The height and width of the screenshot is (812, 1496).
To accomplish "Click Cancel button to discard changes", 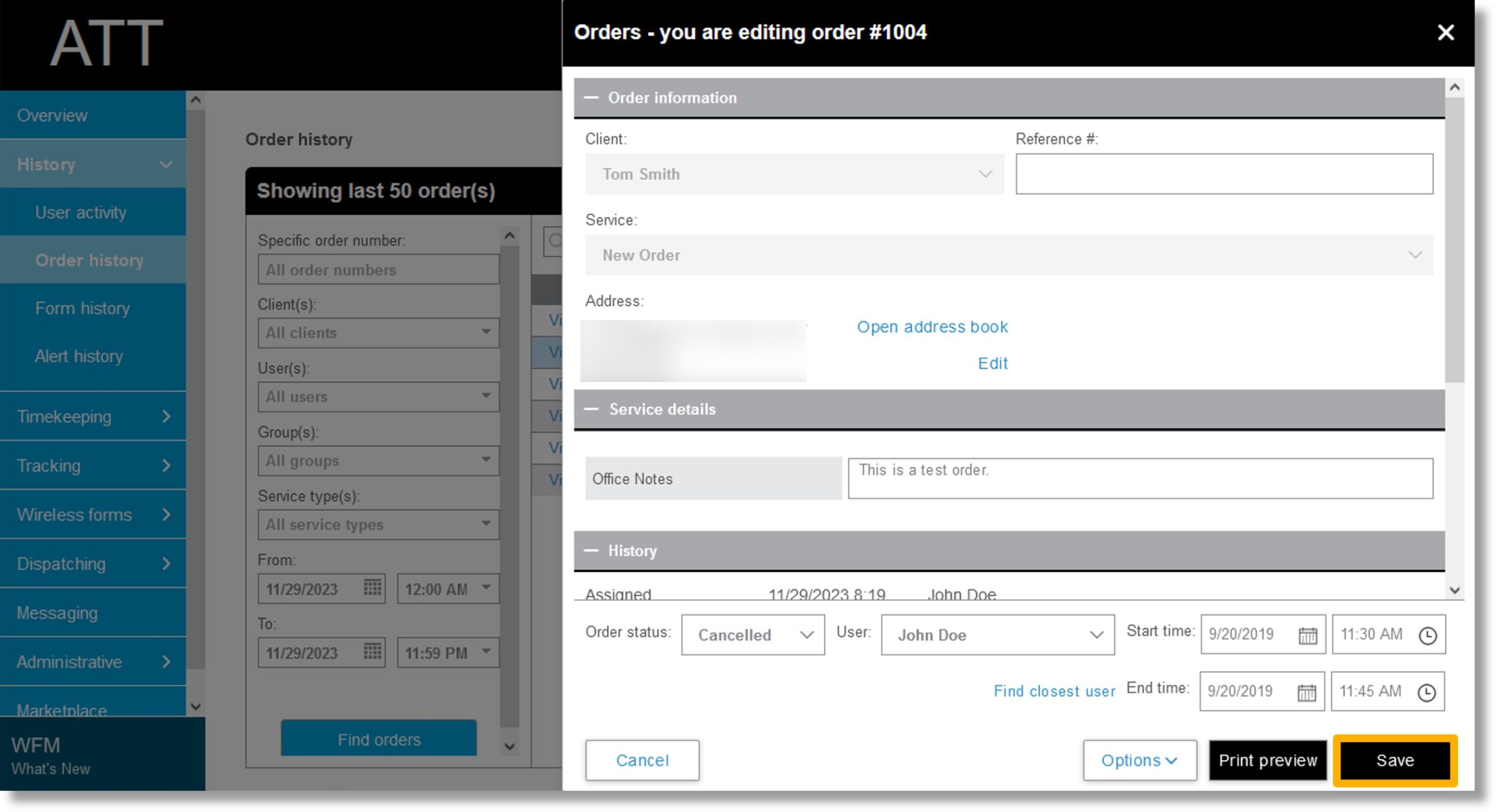I will 642,759.
